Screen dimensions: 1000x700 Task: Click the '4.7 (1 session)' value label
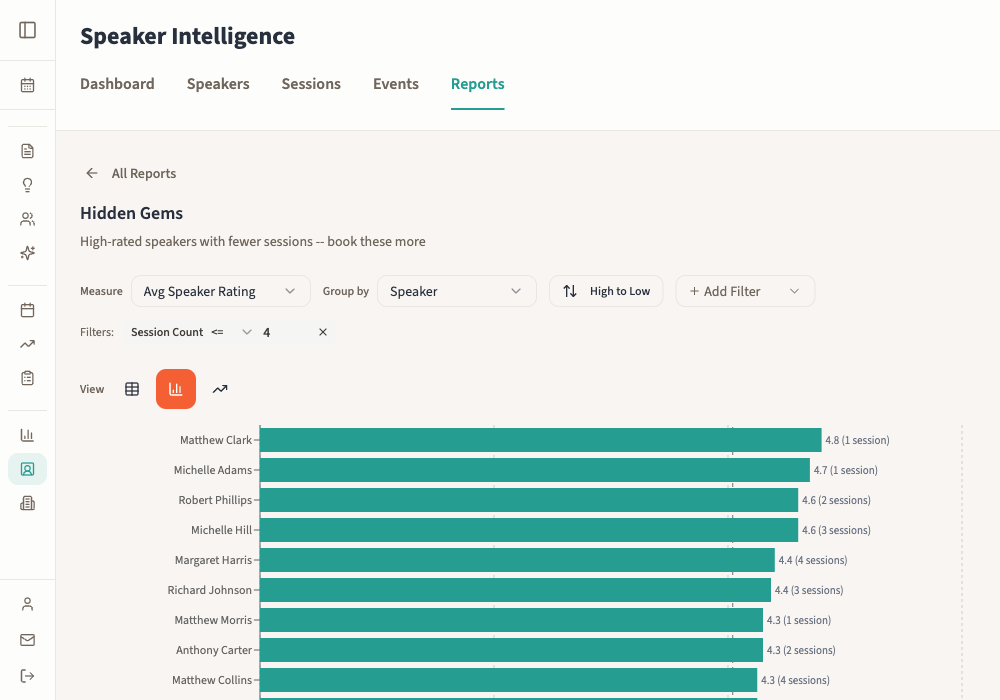[x=846, y=470]
